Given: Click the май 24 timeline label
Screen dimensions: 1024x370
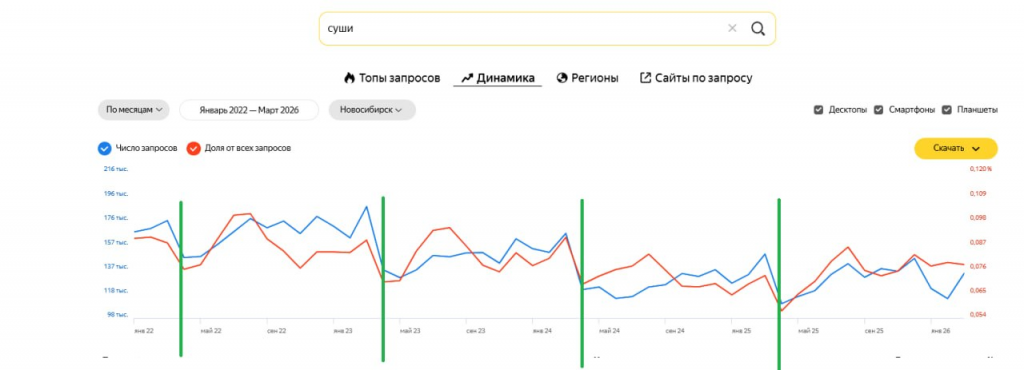Looking at the screenshot, I should [x=609, y=331].
